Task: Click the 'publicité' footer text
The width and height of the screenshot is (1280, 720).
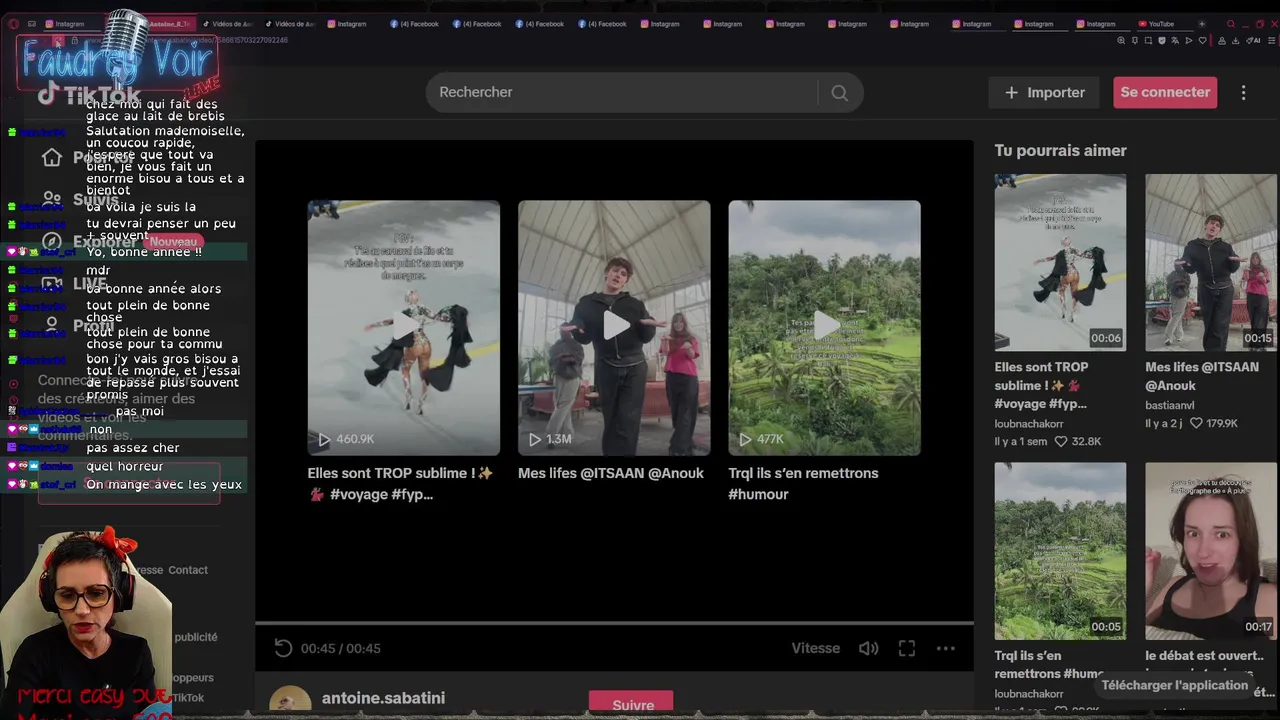Action: coord(196,637)
